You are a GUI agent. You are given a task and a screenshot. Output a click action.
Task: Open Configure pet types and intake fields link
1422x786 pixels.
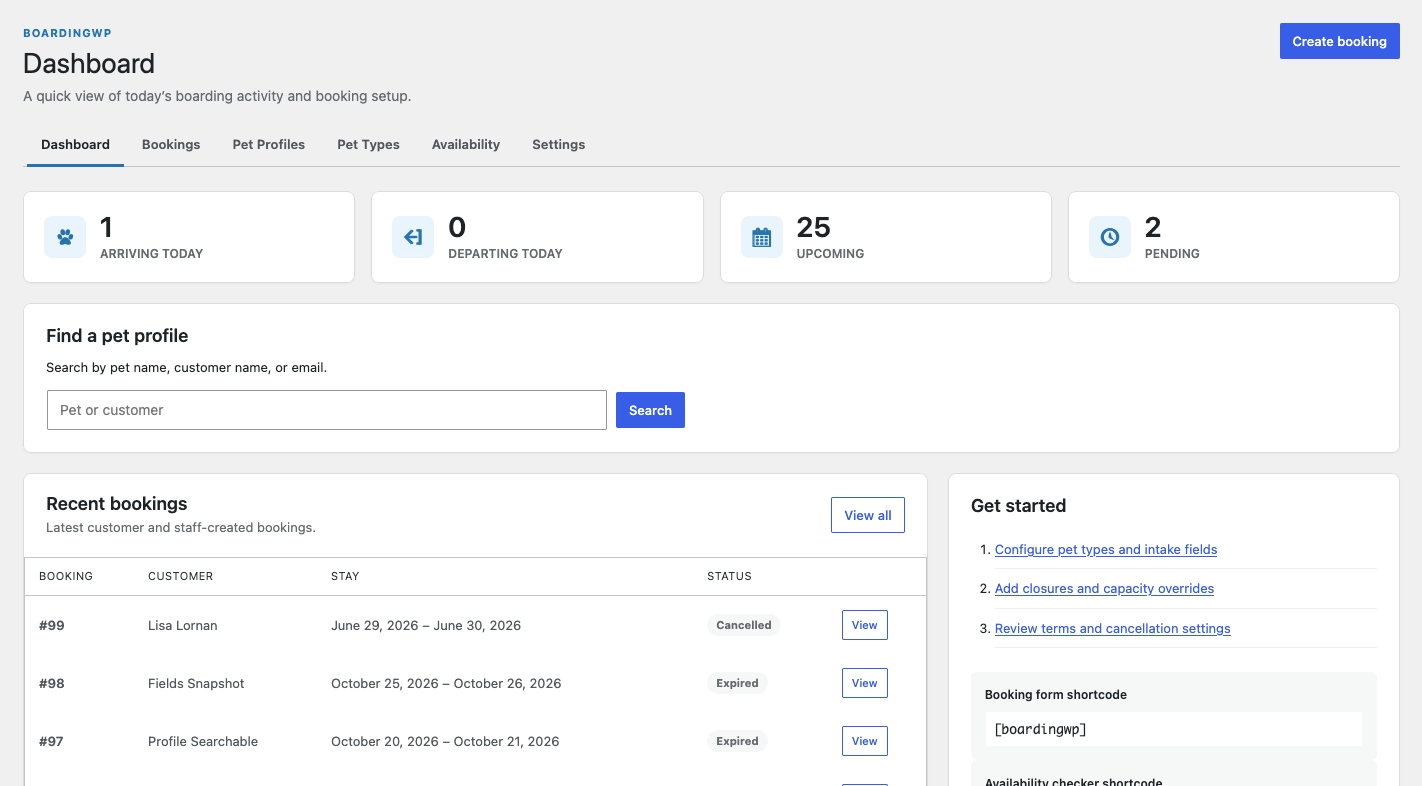click(x=1106, y=549)
